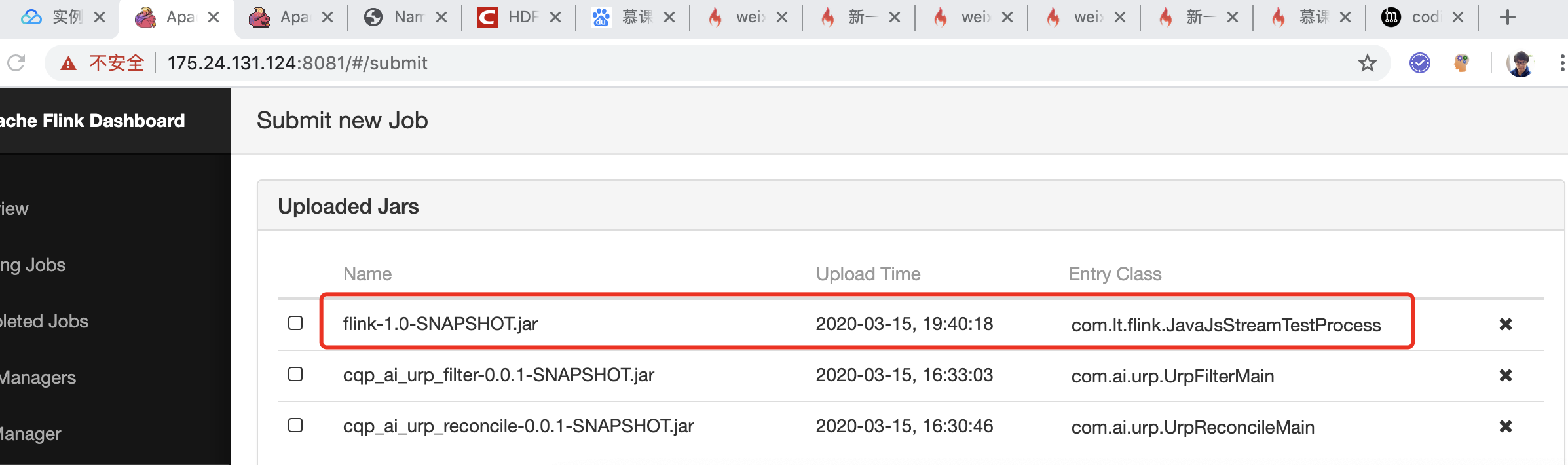Open the browser three-dot menu
This screenshot has height=465, width=1568.
click(1562, 63)
